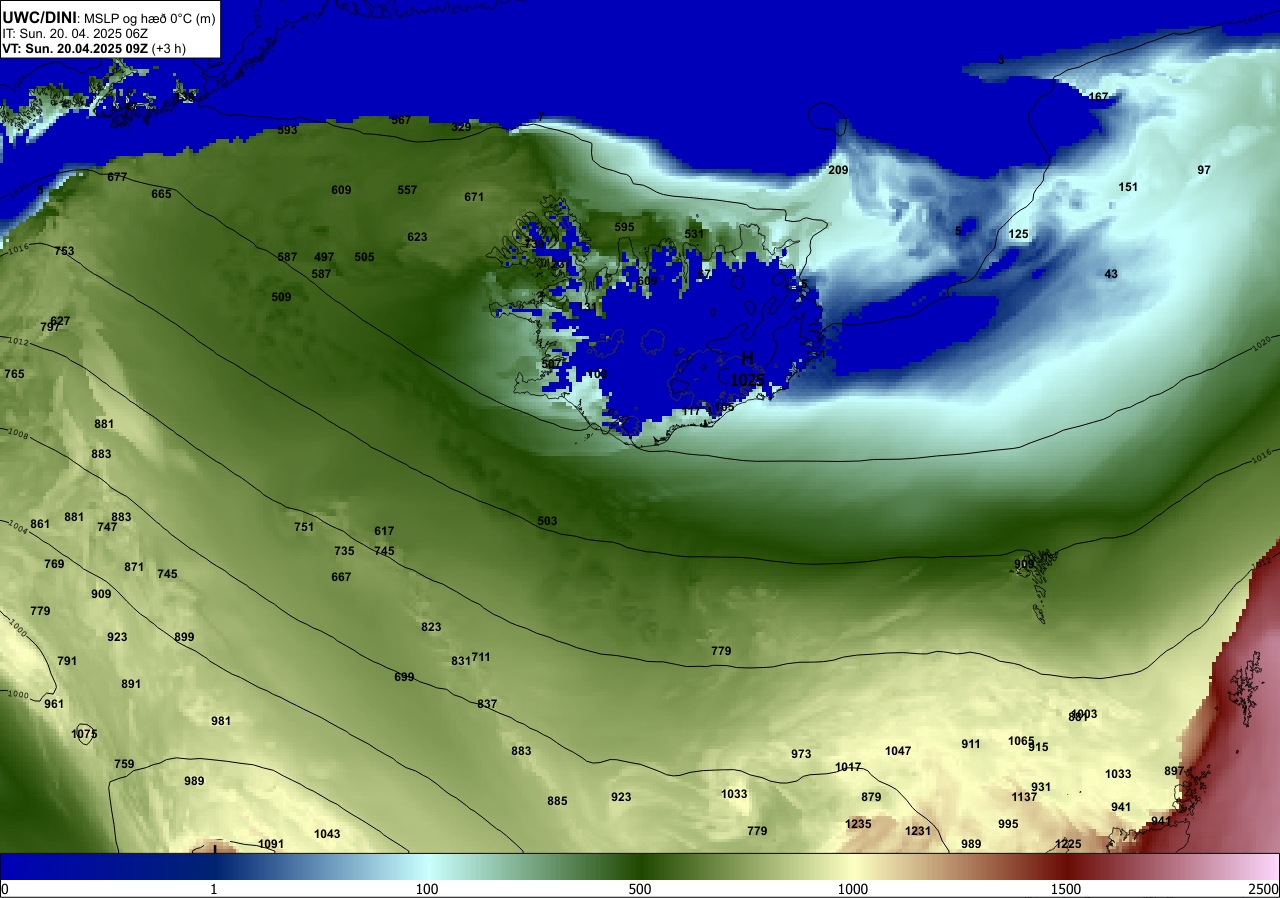Click the 1012 isobar label

(20, 343)
